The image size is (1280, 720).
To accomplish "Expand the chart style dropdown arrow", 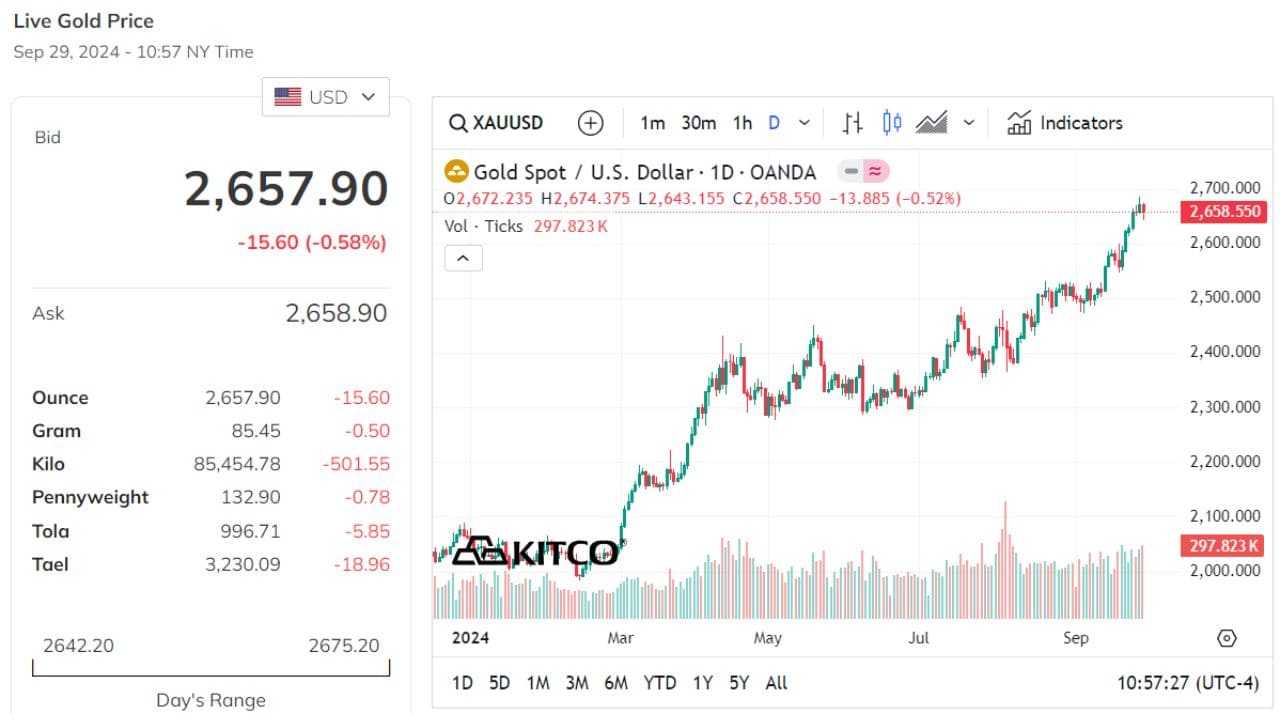I will 968,123.
